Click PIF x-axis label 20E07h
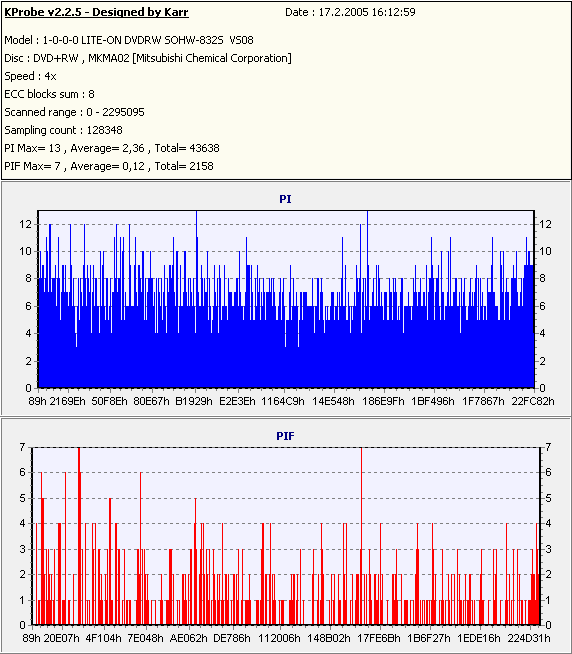Viewport: 572px width, 654px height. tap(61, 638)
